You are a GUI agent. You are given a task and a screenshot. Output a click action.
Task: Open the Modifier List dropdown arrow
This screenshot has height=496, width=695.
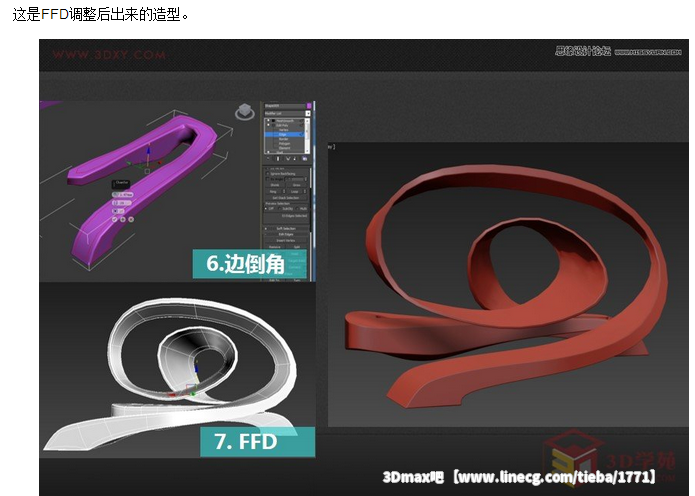[308, 113]
